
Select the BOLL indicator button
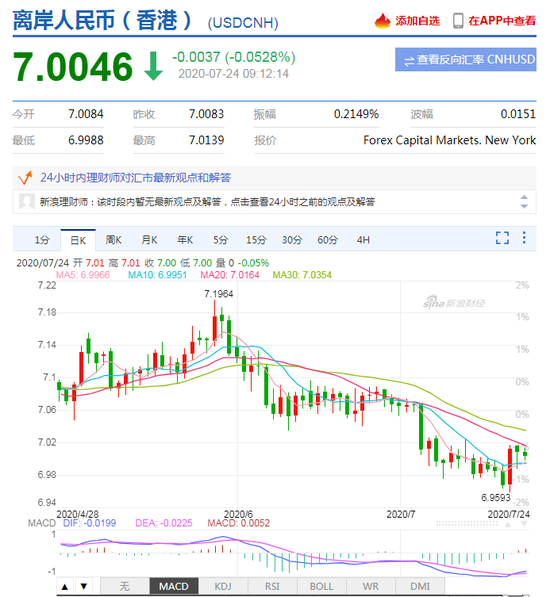click(x=322, y=586)
